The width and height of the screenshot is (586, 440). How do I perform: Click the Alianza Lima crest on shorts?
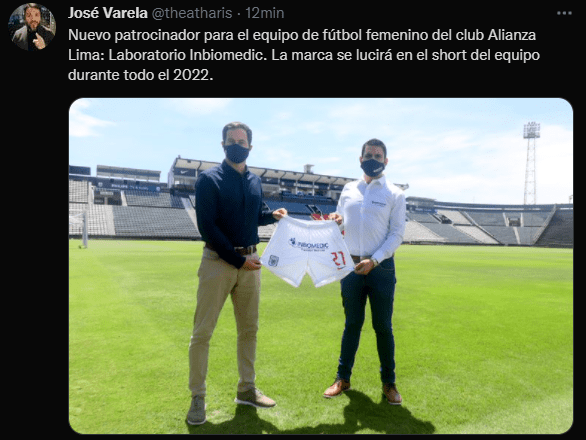click(273, 261)
